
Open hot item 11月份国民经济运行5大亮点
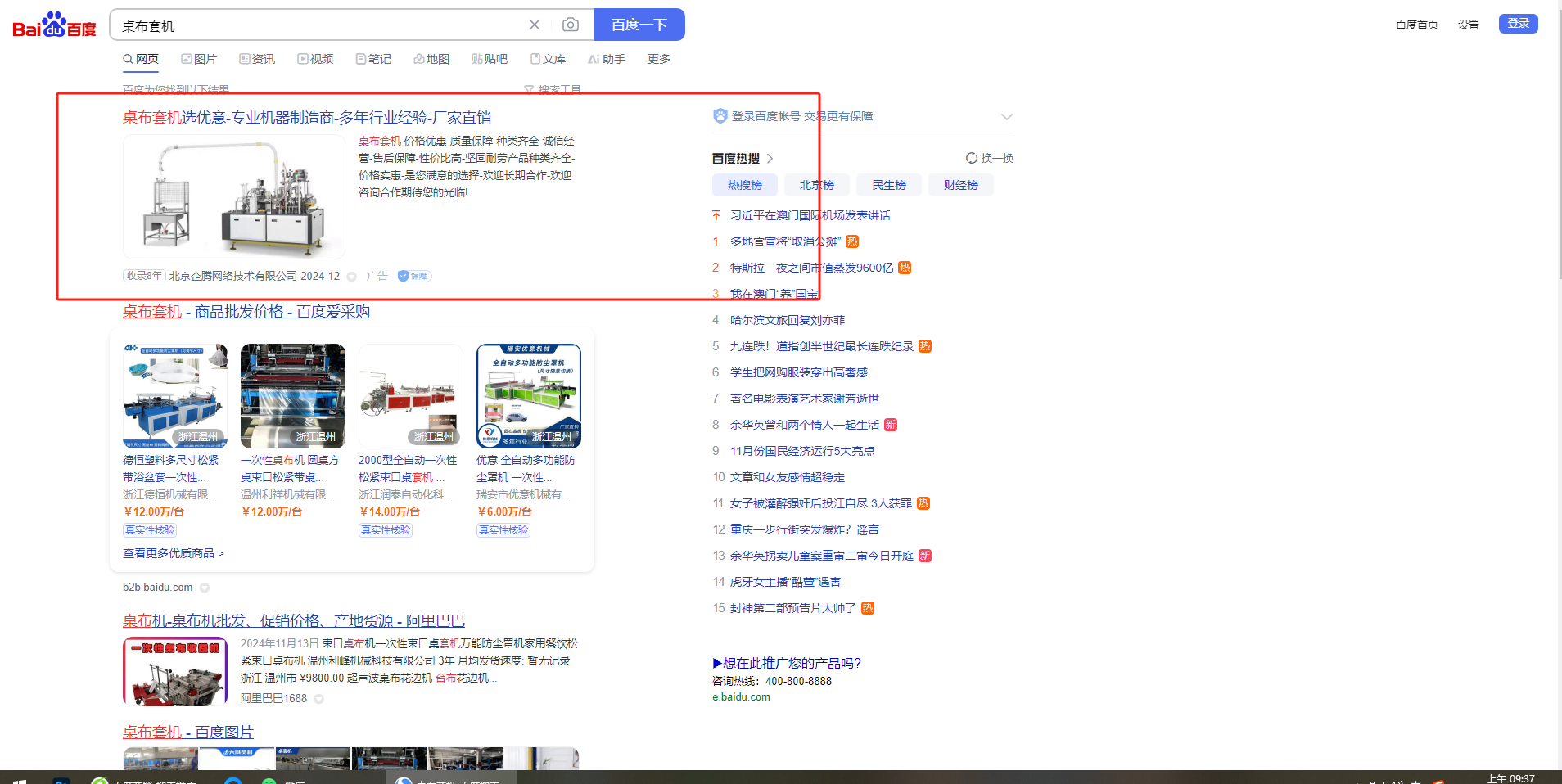[802, 451]
